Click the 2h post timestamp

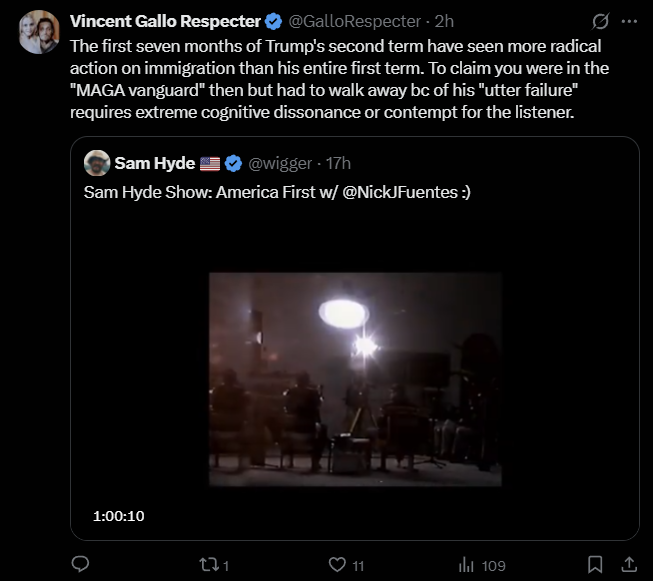click(x=445, y=21)
